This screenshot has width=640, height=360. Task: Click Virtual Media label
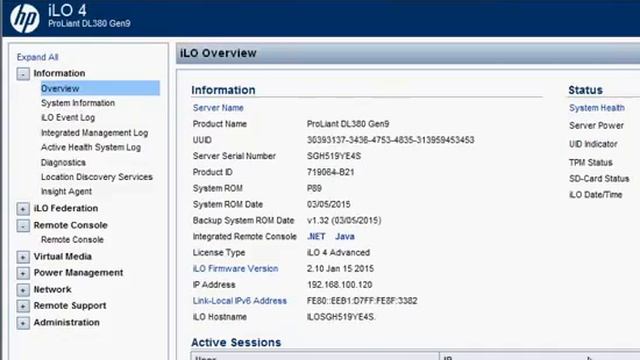click(62, 256)
